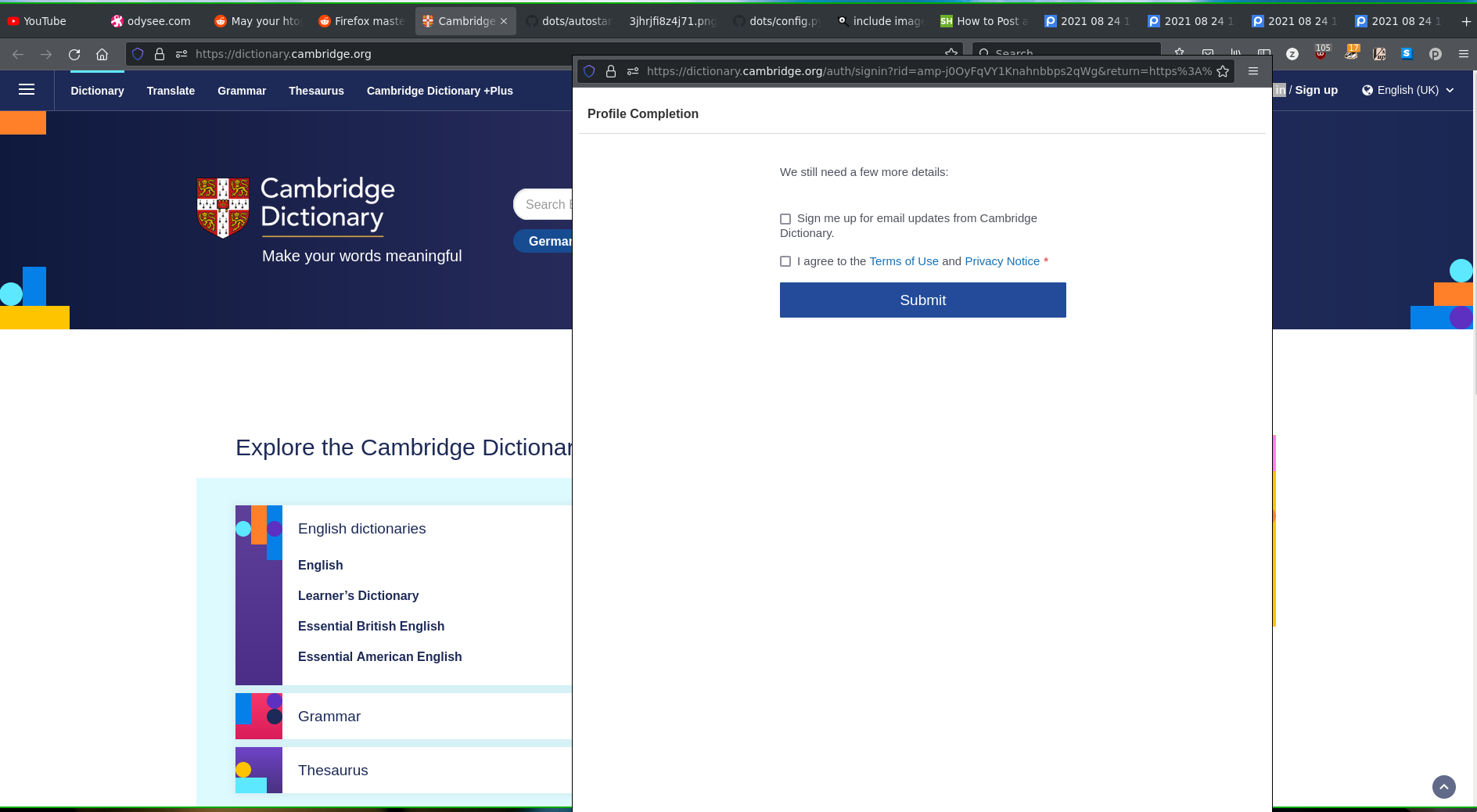Open uBlock Origin extension showing 105
1477x812 pixels.
click(x=1321, y=52)
